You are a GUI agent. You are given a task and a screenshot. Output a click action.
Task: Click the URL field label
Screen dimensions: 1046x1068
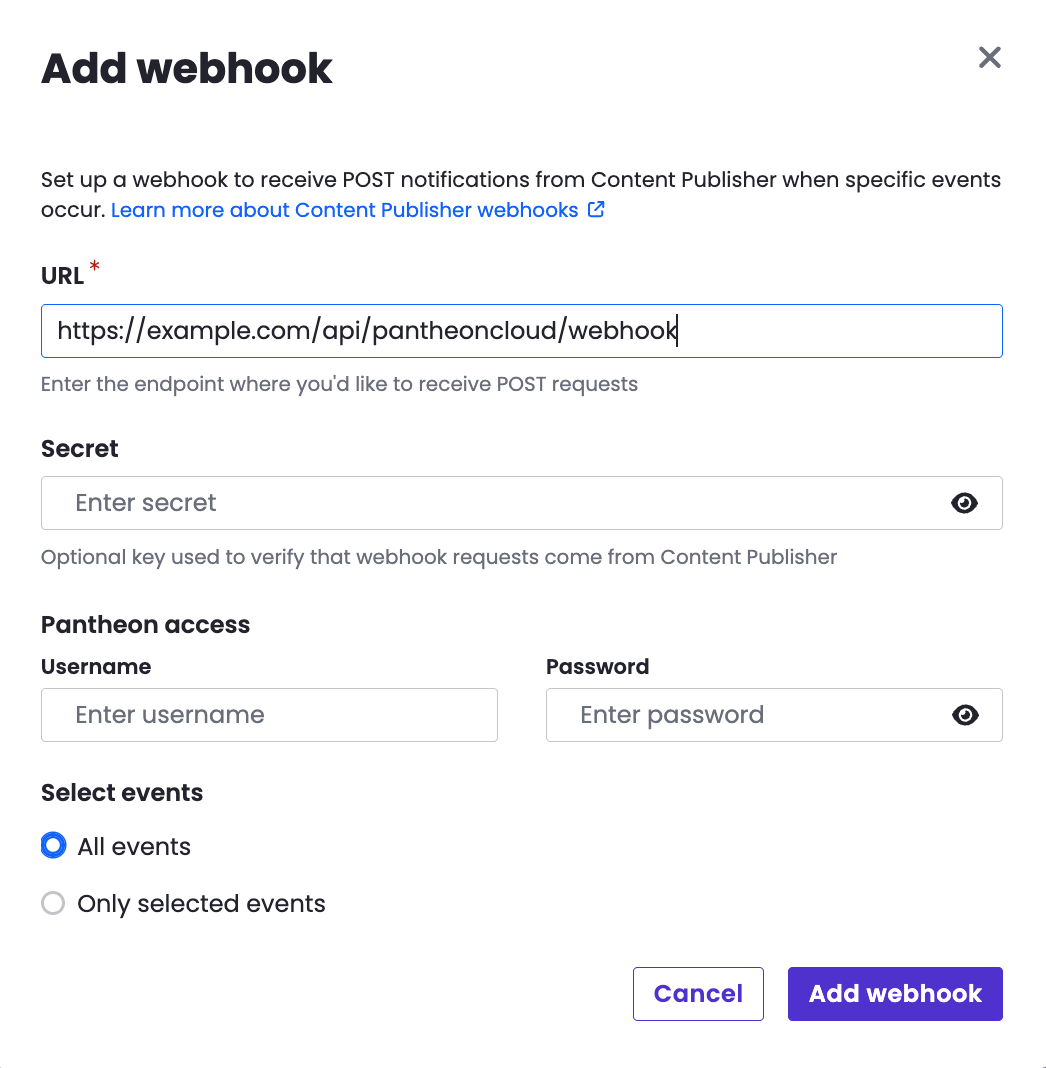(x=62, y=276)
